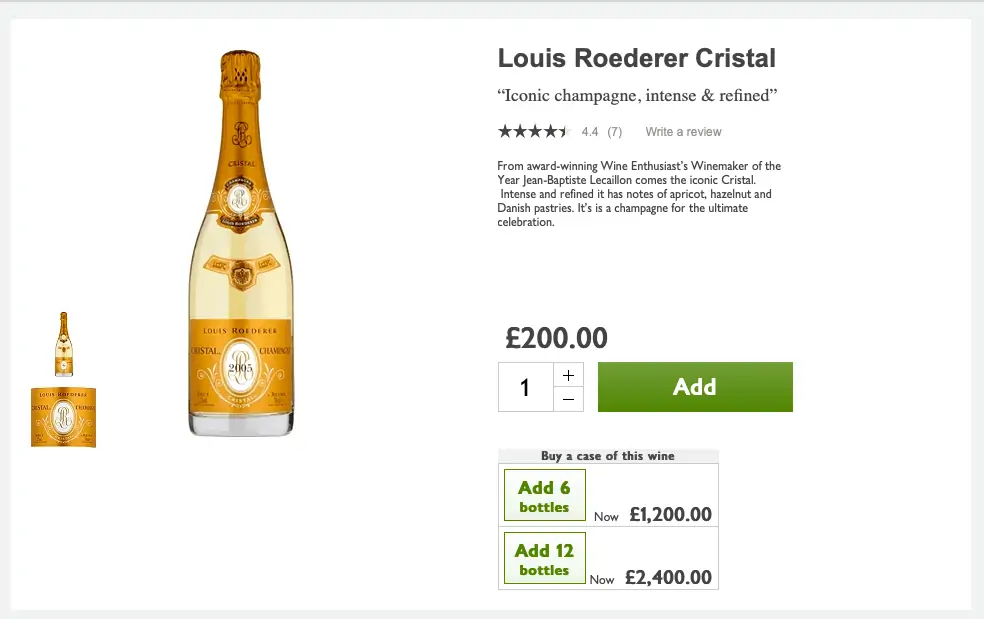Click the "Buy a case of this wine" header
This screenshot has width=984, height=619.
pos(608,456)
